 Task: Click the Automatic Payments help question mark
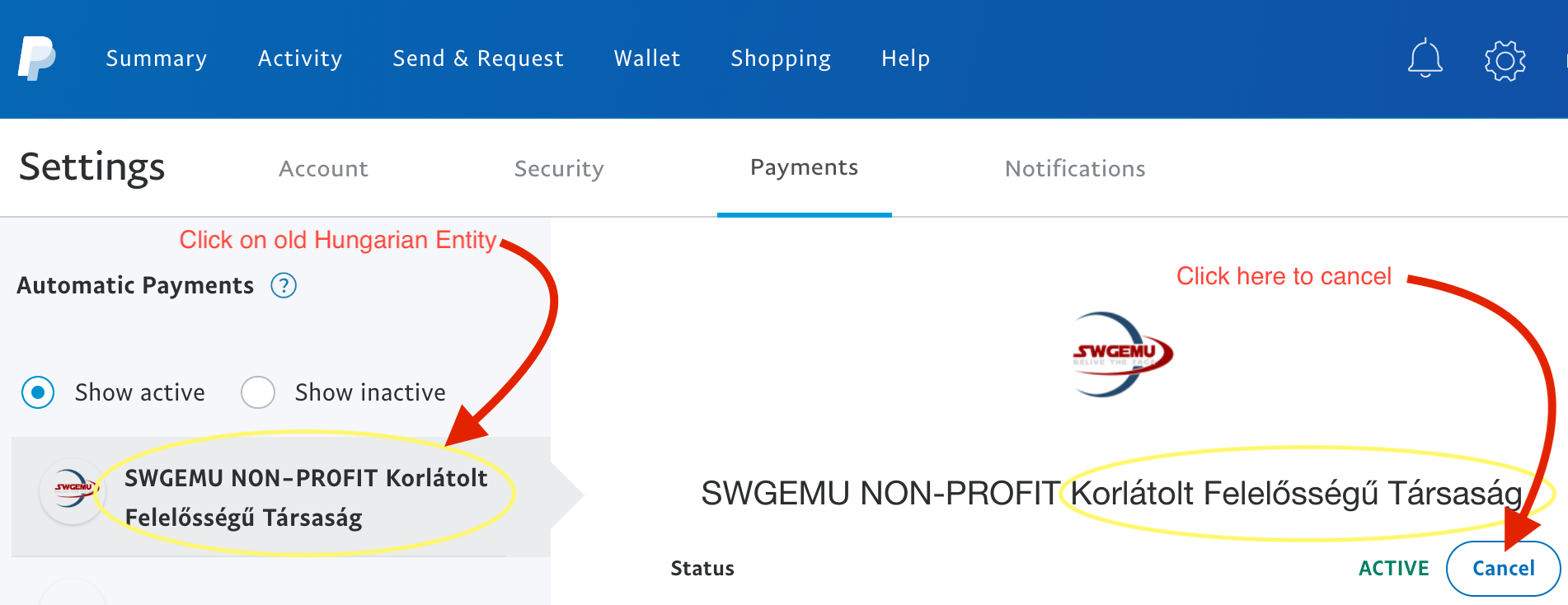tap(284, 286)
